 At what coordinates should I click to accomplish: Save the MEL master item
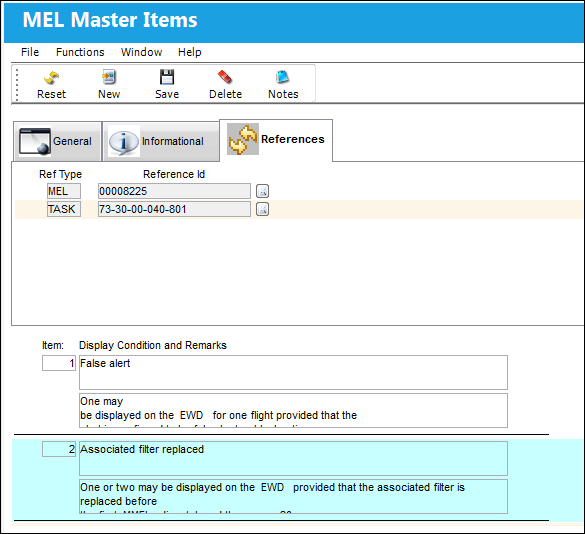[167, 77]
